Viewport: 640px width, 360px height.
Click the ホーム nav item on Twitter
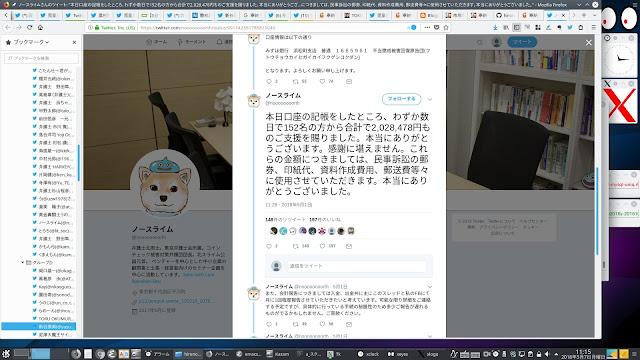click(x=156, y=42)
